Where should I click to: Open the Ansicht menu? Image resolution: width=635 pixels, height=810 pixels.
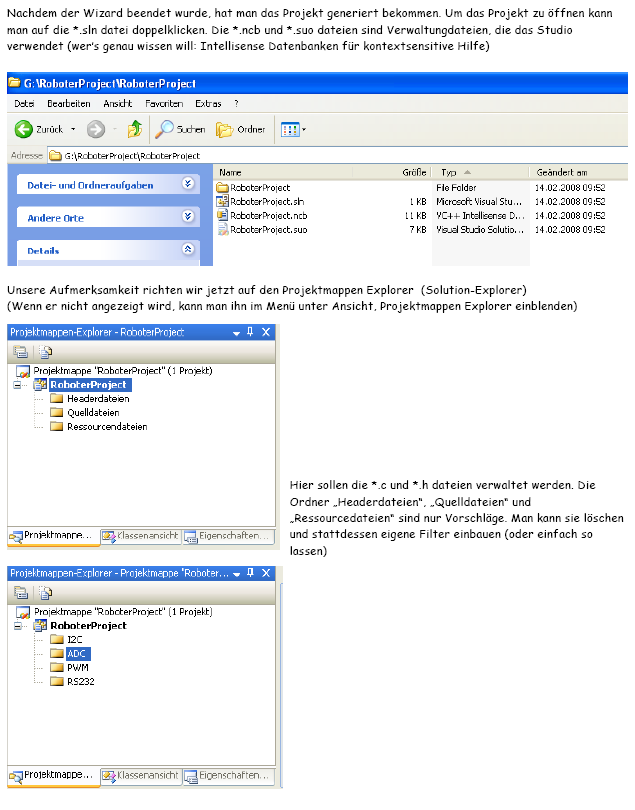[x=117, y=103]
